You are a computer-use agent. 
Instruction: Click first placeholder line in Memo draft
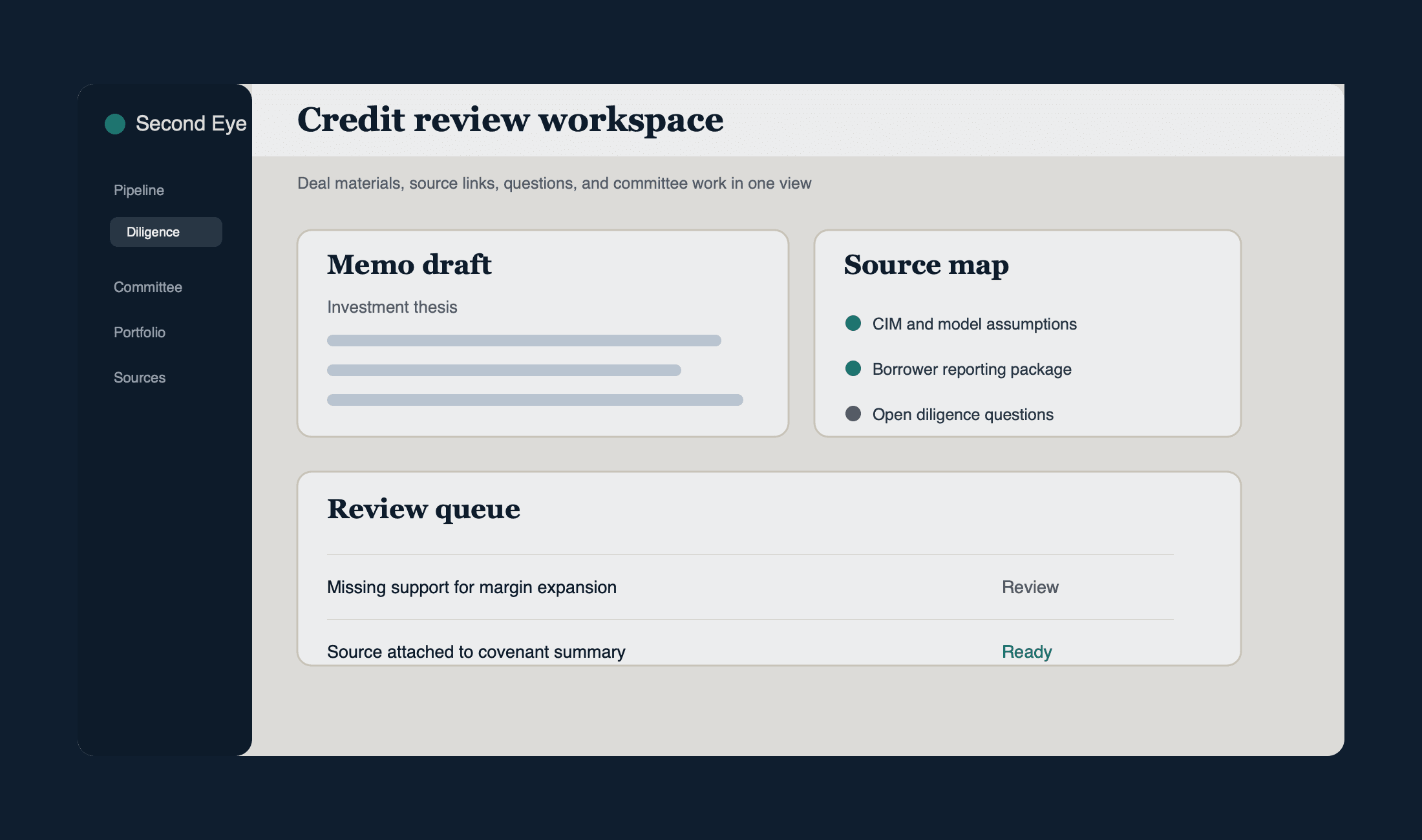click(x=524, y=341)
